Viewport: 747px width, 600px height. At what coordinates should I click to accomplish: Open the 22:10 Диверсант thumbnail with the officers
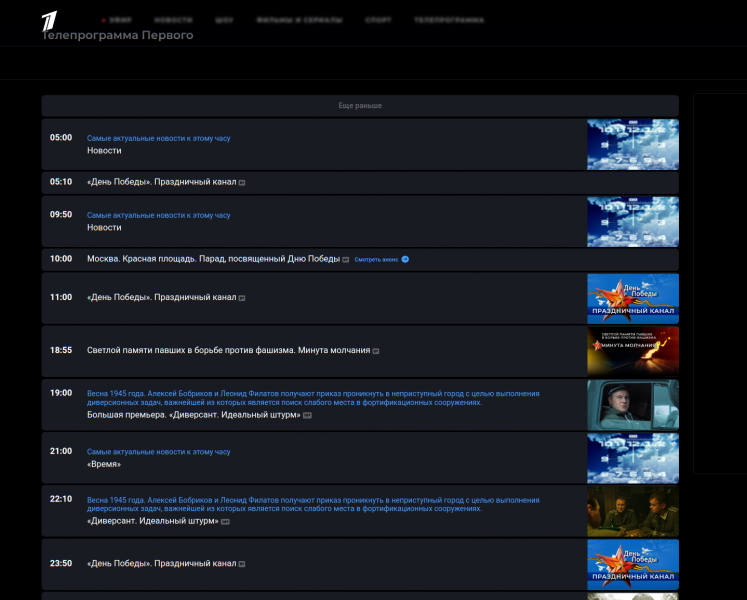[633, 511]
